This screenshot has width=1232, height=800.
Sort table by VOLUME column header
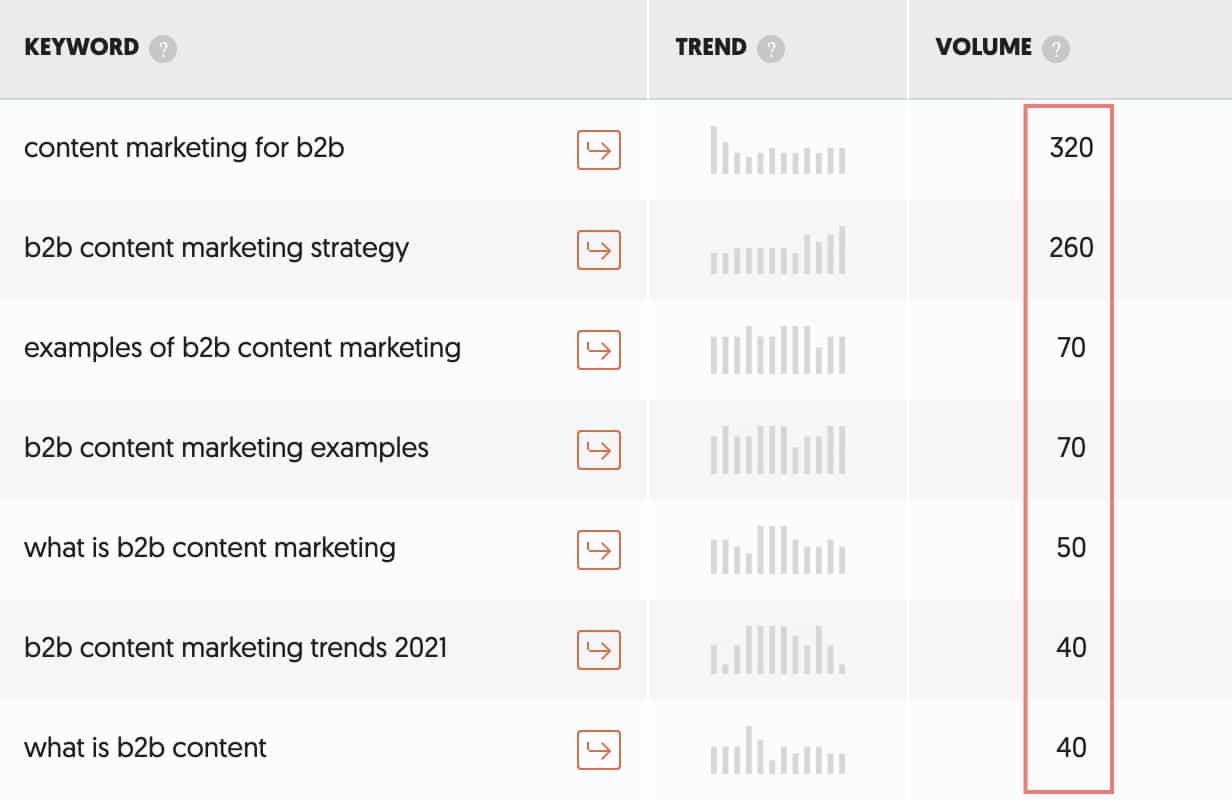click(984, 48)
